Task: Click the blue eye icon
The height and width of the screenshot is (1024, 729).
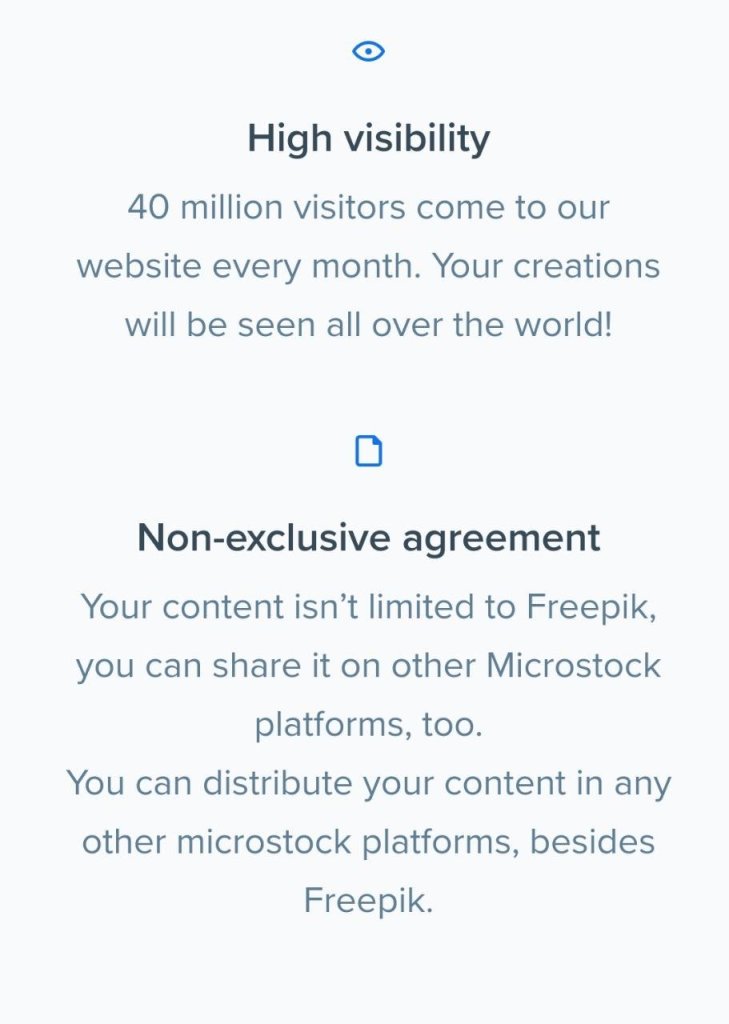Action: [x=368, y=52]
